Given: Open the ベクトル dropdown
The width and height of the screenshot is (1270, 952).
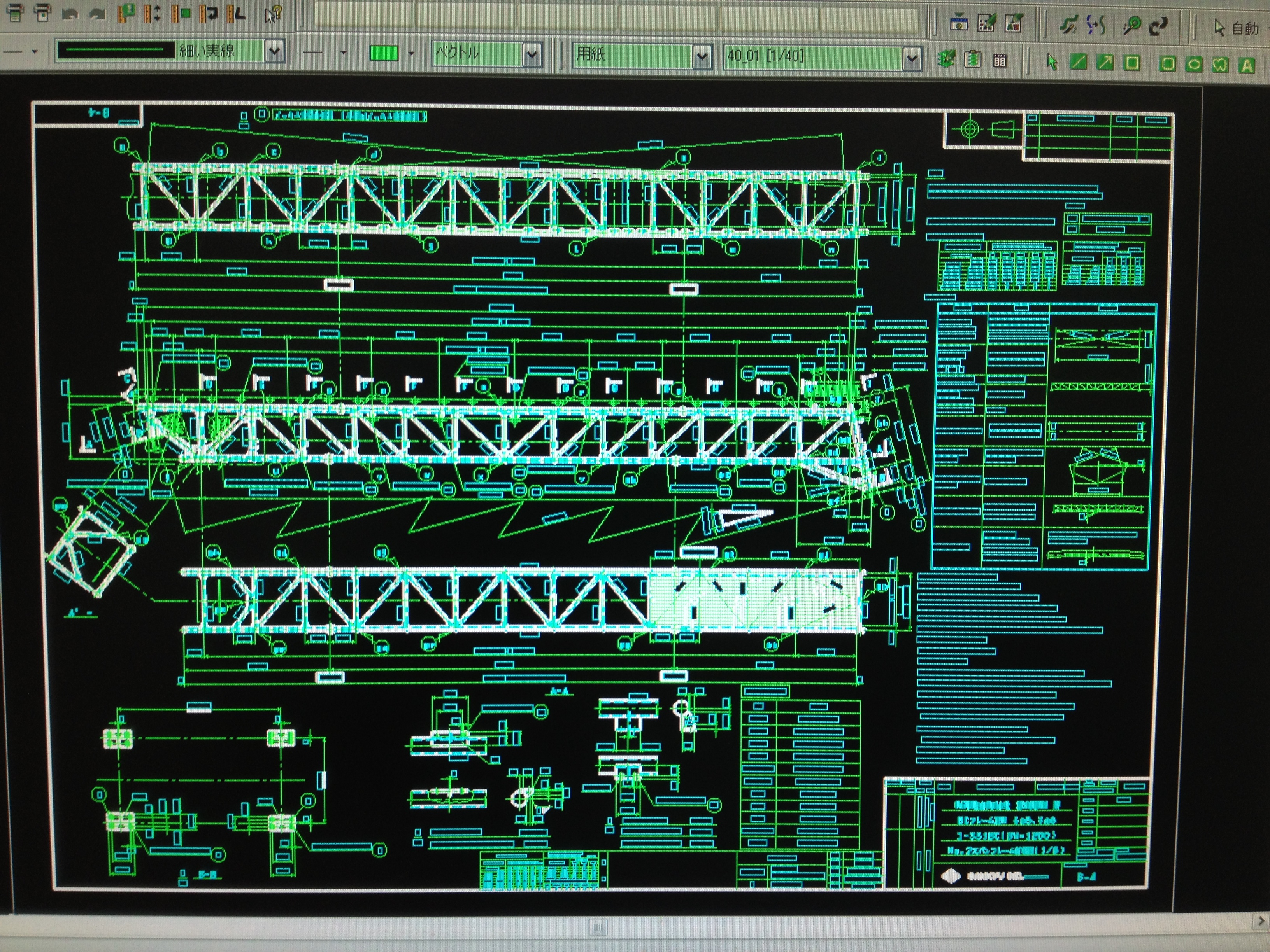Looking at the screenshot, I should [532, 54].
